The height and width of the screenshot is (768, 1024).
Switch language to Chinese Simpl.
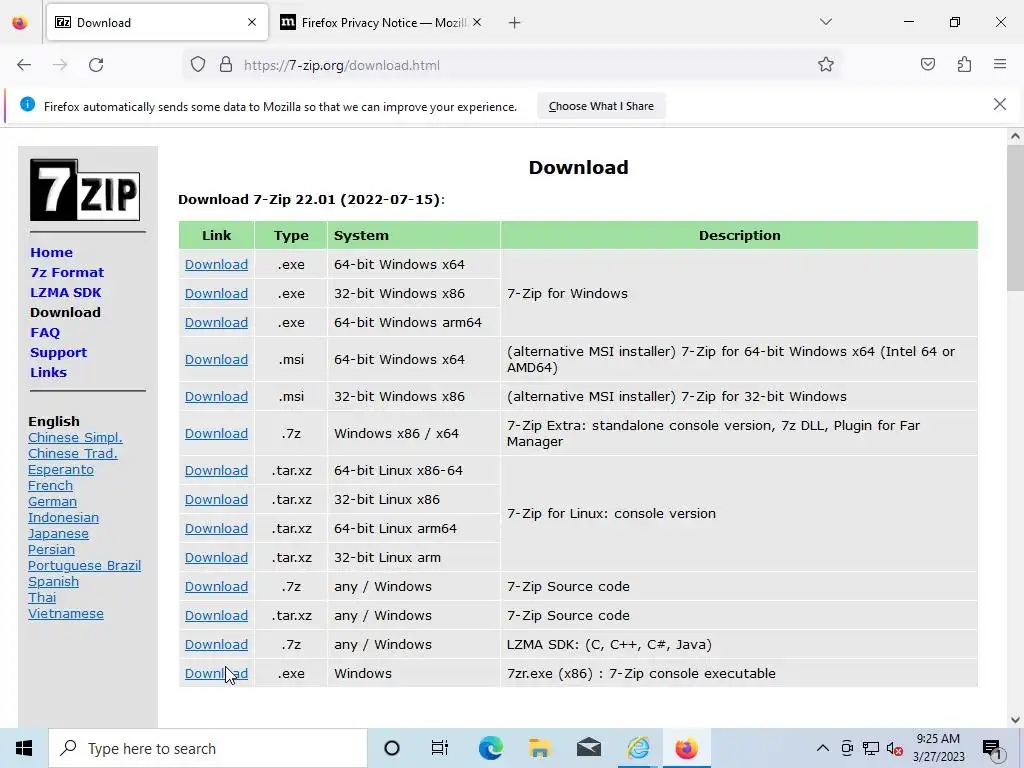75,438
